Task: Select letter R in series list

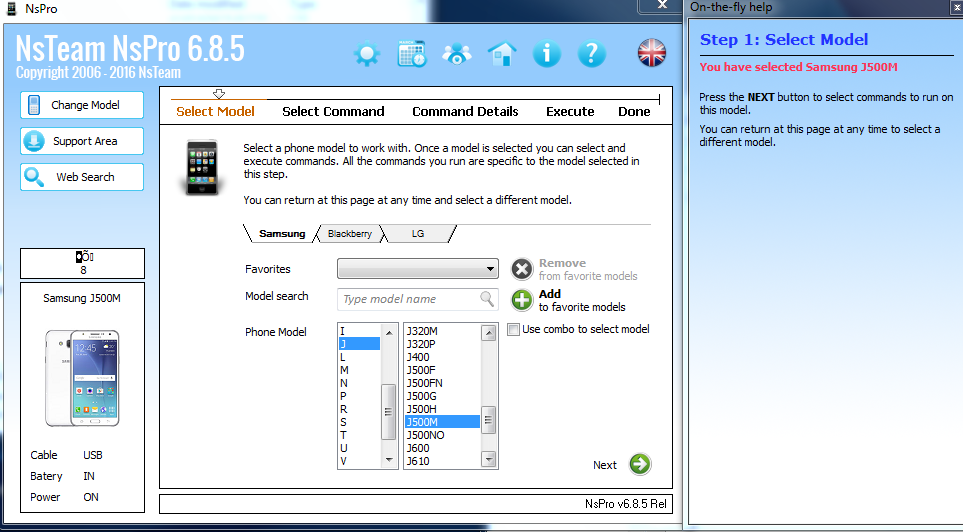Action: 359,409
